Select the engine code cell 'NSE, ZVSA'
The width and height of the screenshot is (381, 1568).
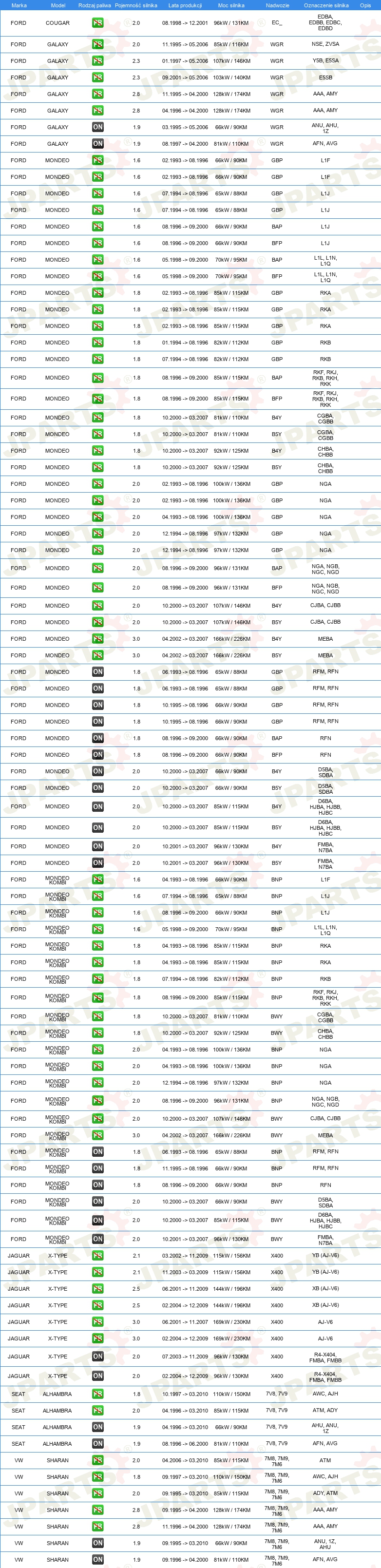(325, 44)
